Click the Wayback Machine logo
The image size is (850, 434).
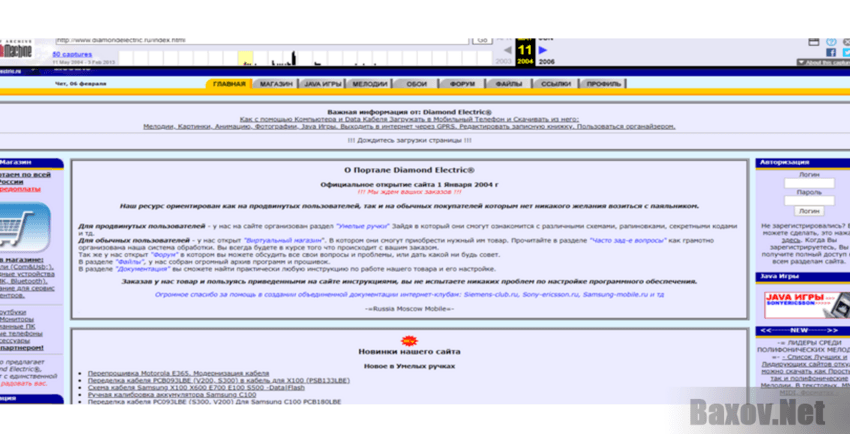17,49
